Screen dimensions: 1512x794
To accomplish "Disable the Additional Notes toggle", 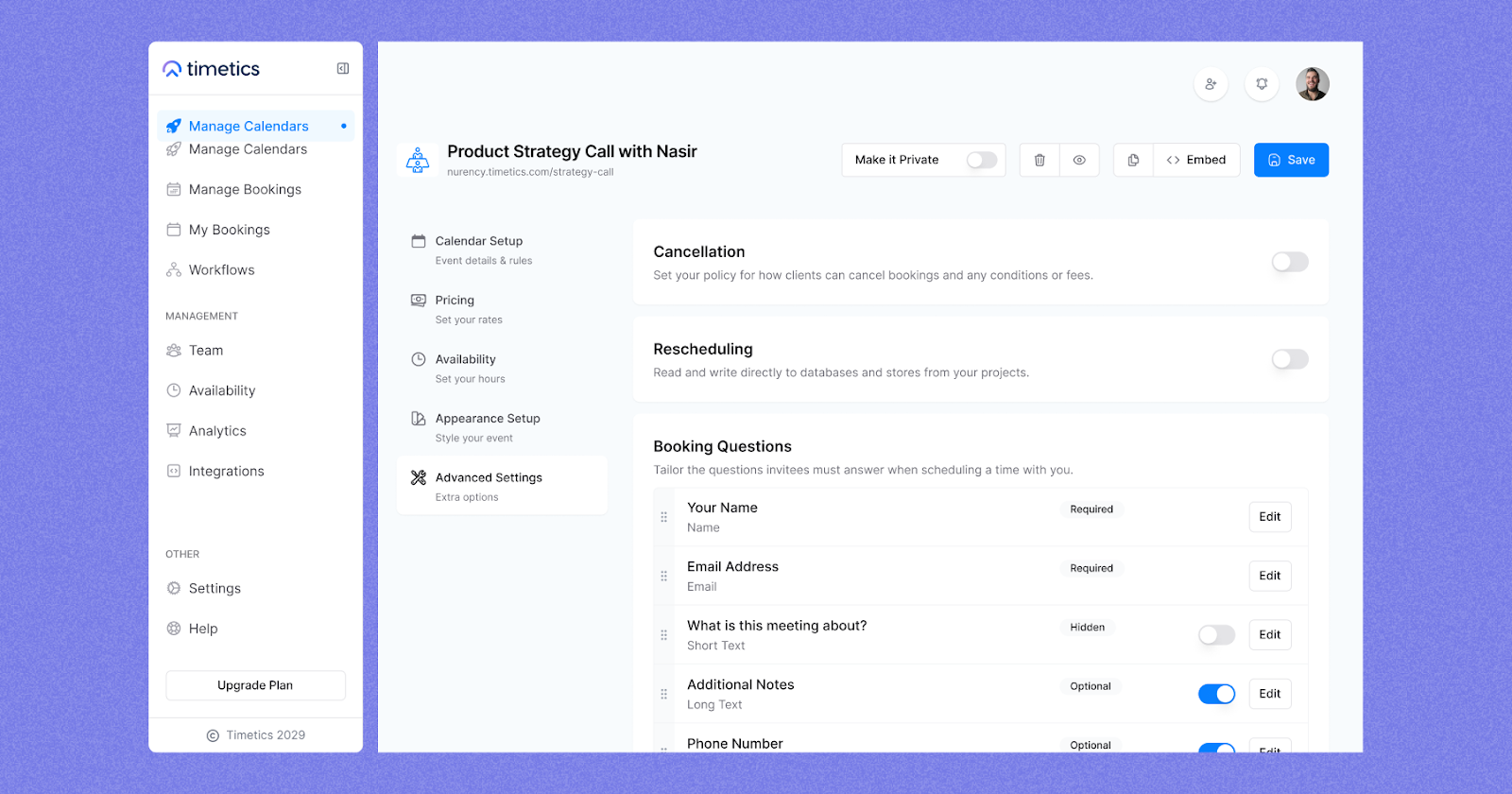I will pos(1216,694).
